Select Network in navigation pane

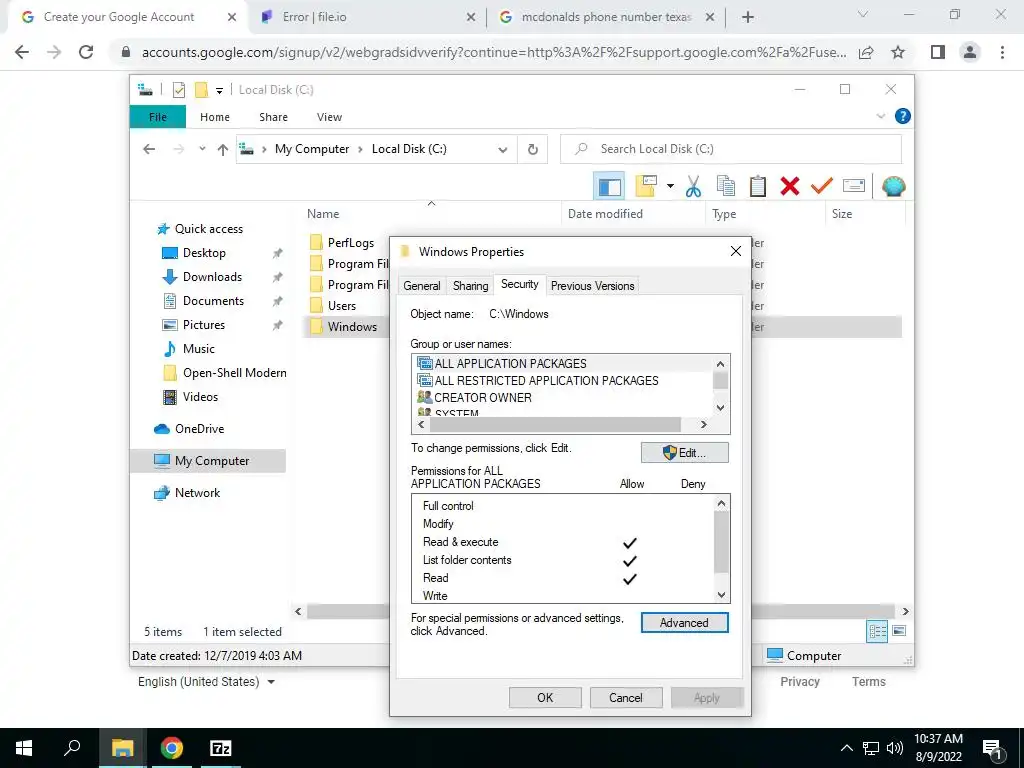pyautogui.click(x=197, y=493)
